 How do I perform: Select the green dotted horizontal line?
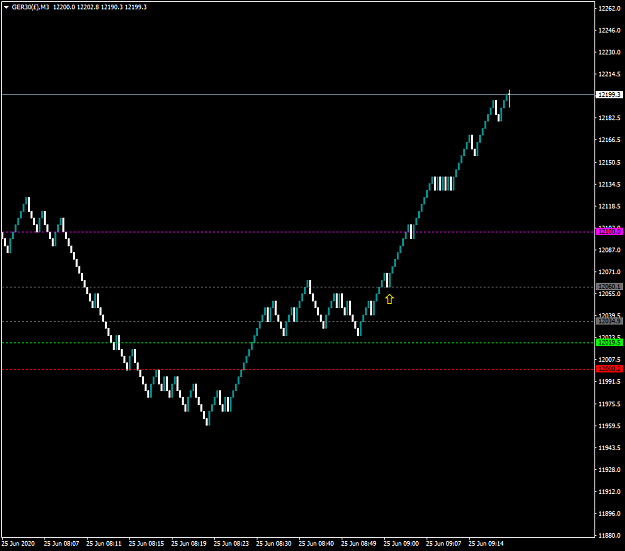point(298,342)
